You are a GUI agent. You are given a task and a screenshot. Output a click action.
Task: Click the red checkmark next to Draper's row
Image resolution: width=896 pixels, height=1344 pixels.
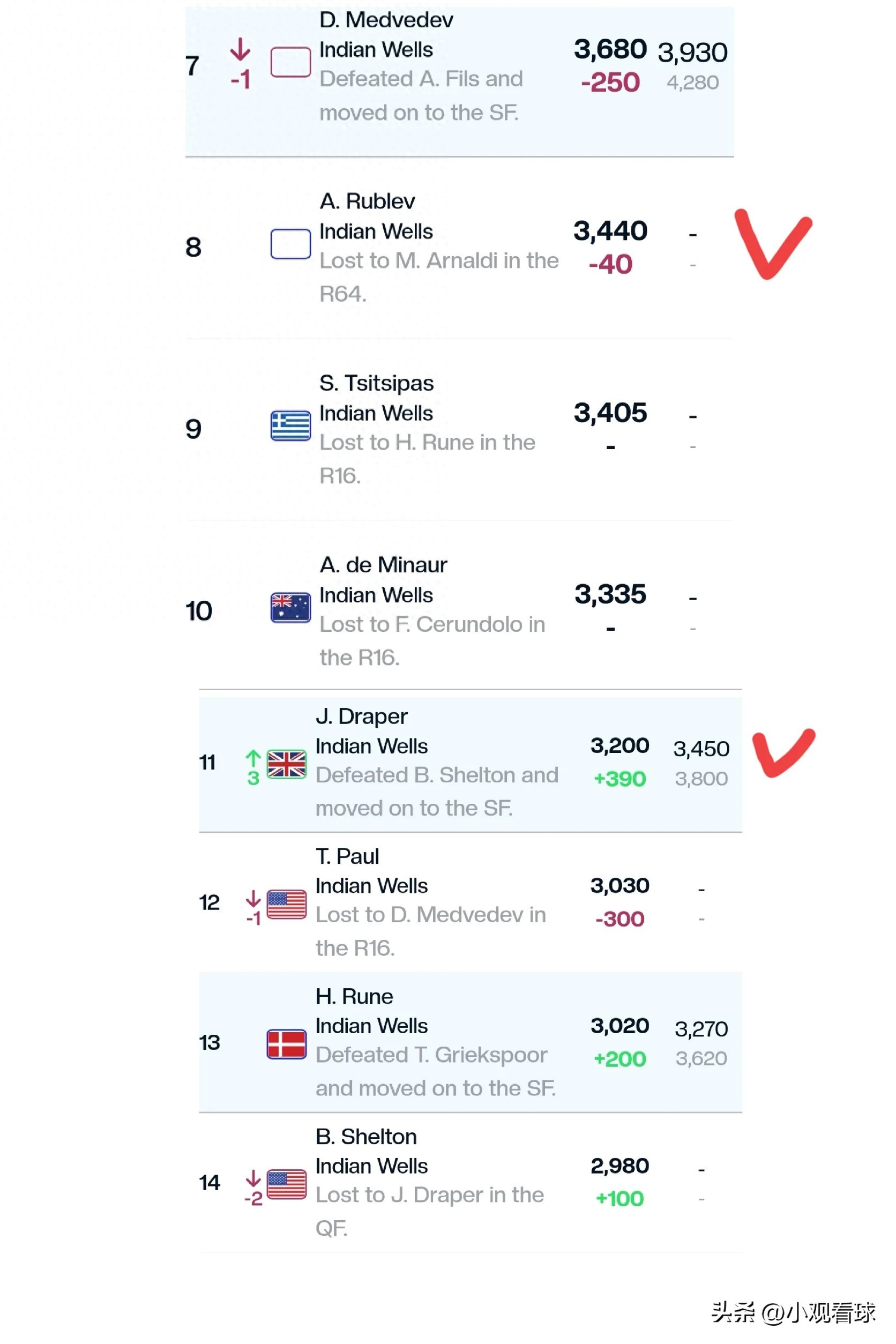click(783, 752)
